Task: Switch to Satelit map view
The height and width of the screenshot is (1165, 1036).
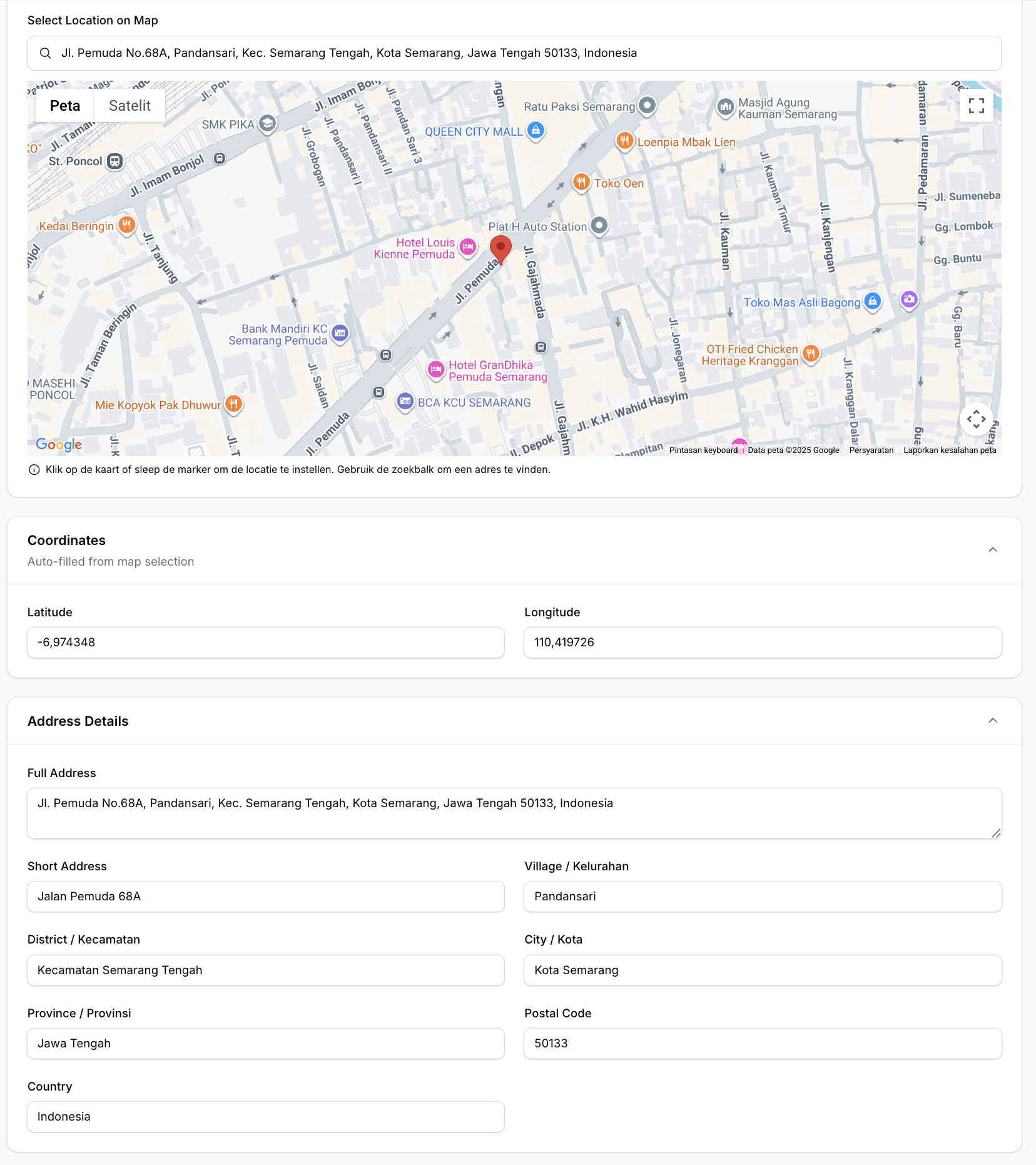Action: pos(129,105)
